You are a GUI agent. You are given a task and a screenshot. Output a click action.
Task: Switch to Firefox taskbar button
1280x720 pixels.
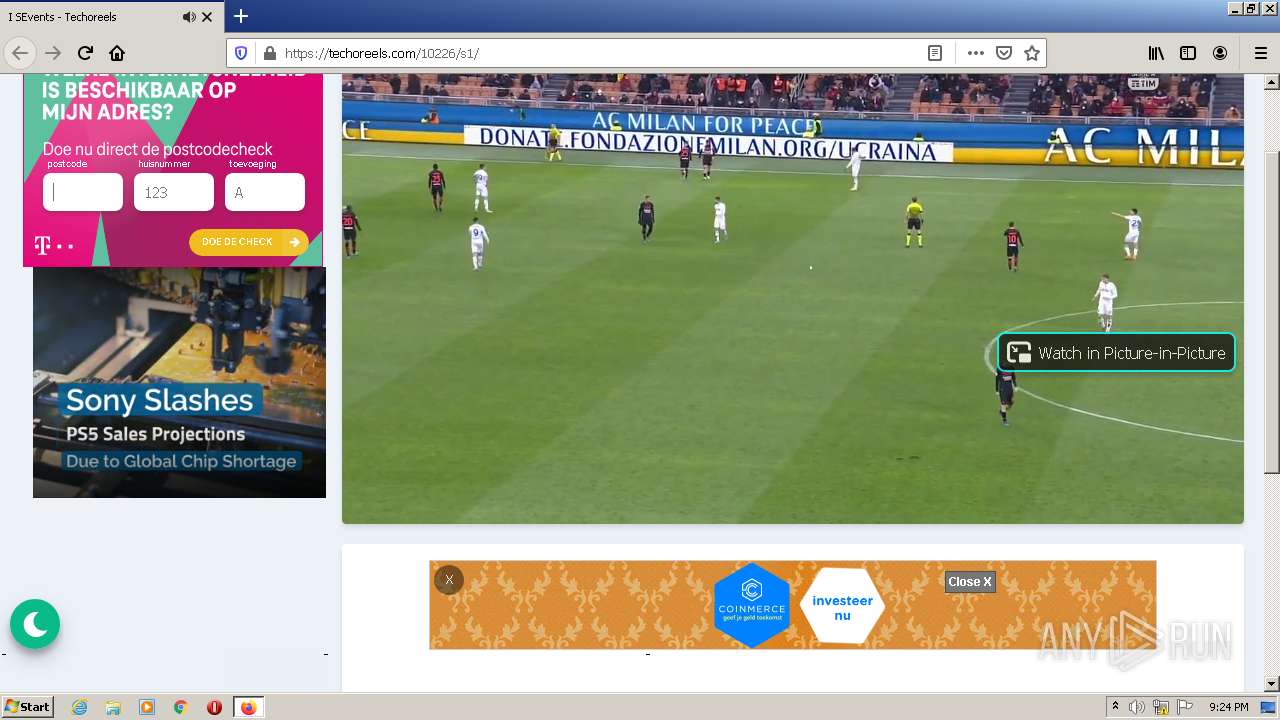click(x=248, y=707)
